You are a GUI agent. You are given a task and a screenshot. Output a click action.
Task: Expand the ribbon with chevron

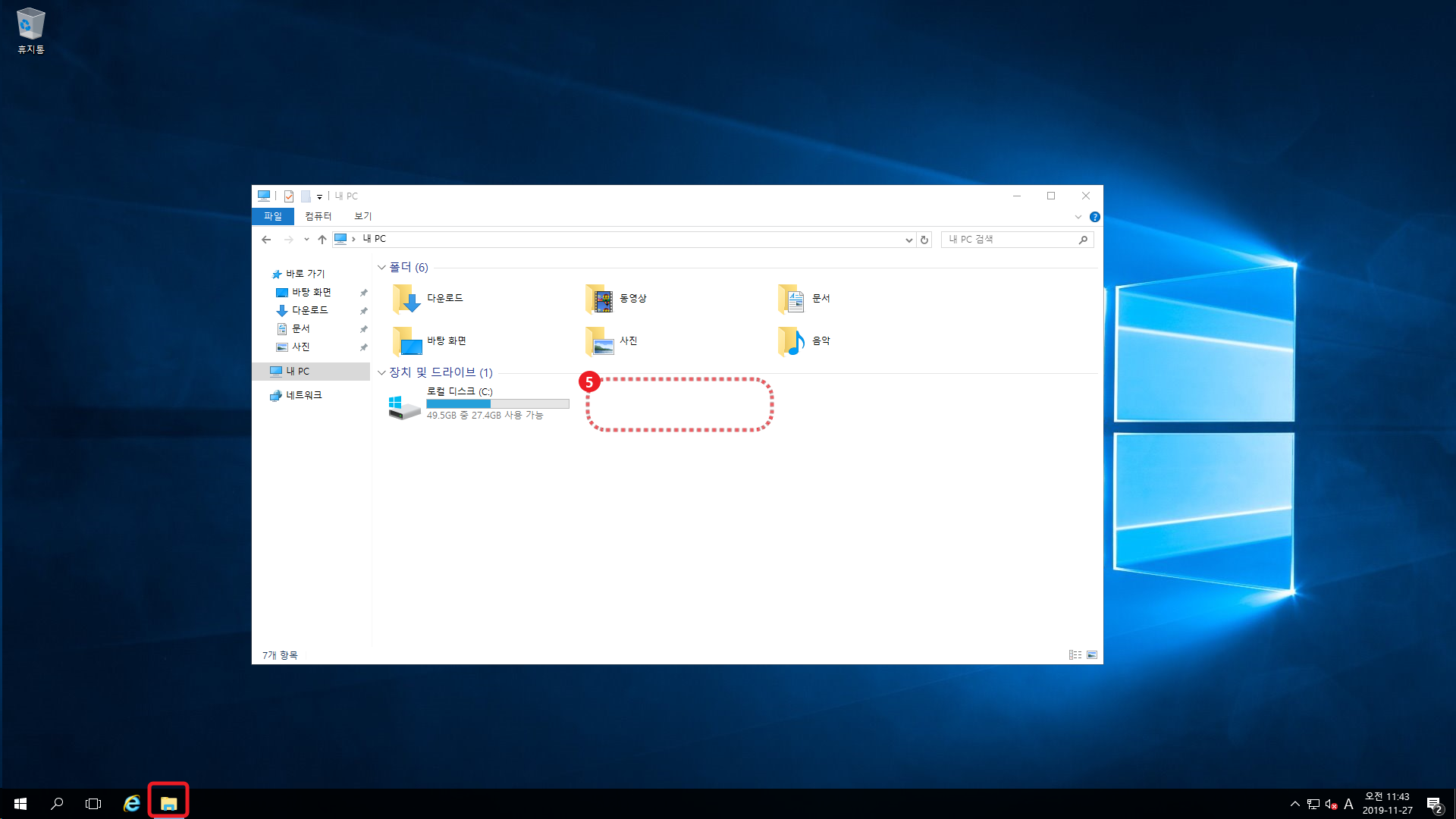tap(1078, 217)
